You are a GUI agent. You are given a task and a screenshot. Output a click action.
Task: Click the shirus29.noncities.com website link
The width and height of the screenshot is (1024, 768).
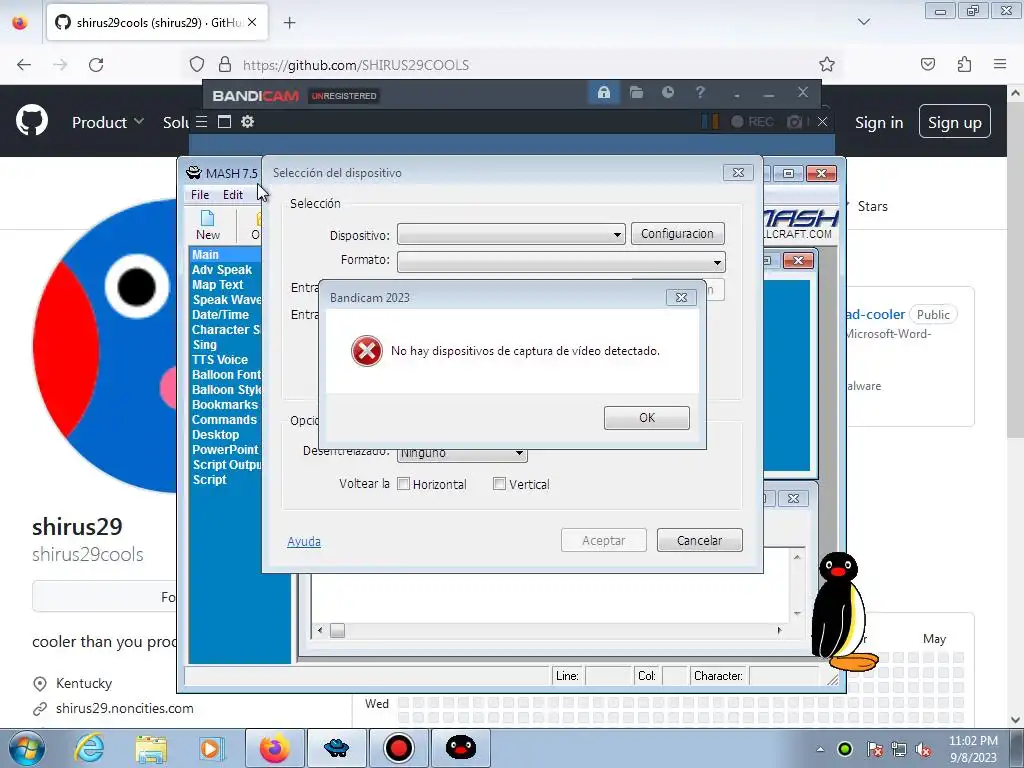124,708
